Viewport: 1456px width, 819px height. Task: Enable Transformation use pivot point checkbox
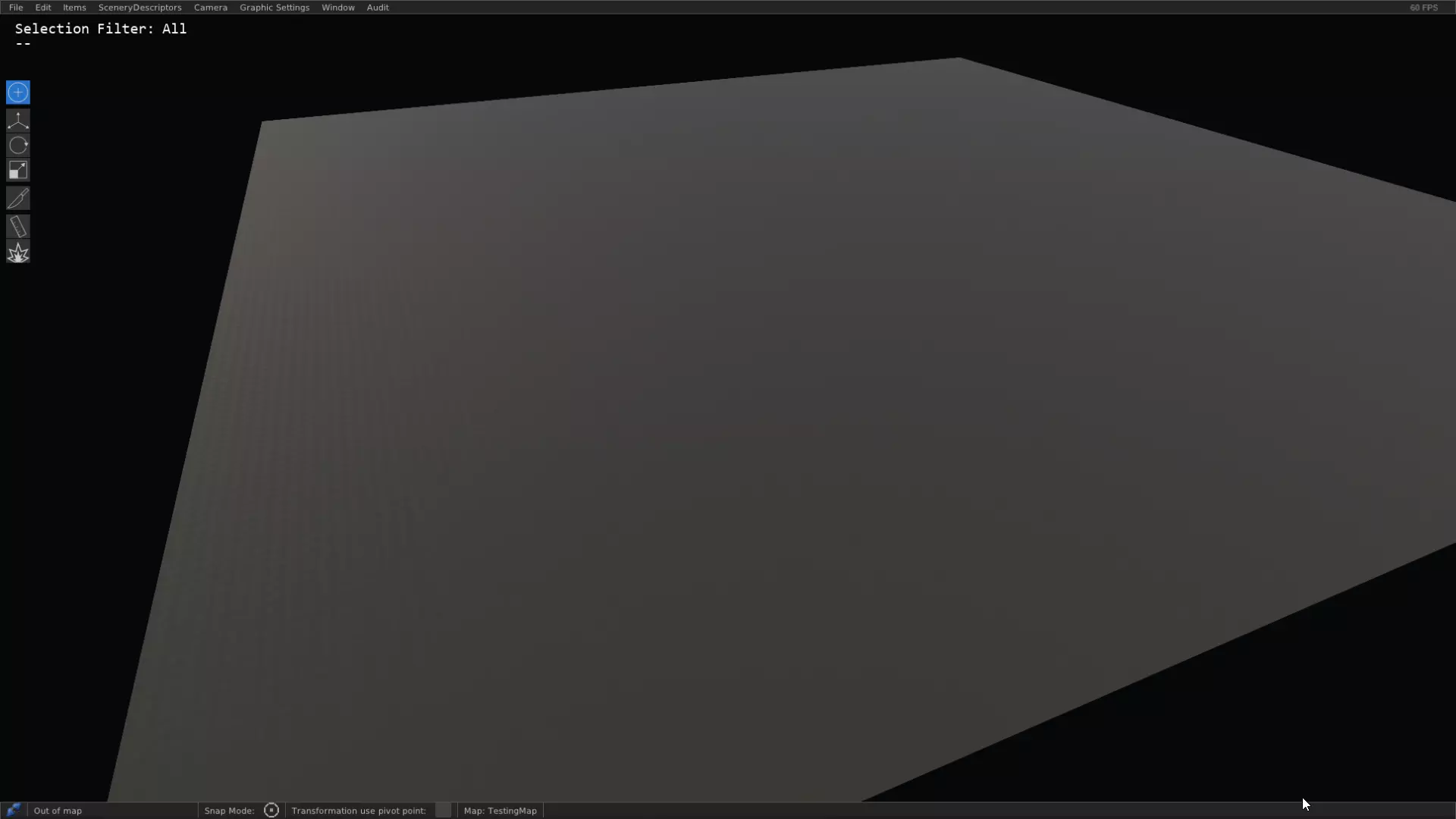(x=444, y=810)
